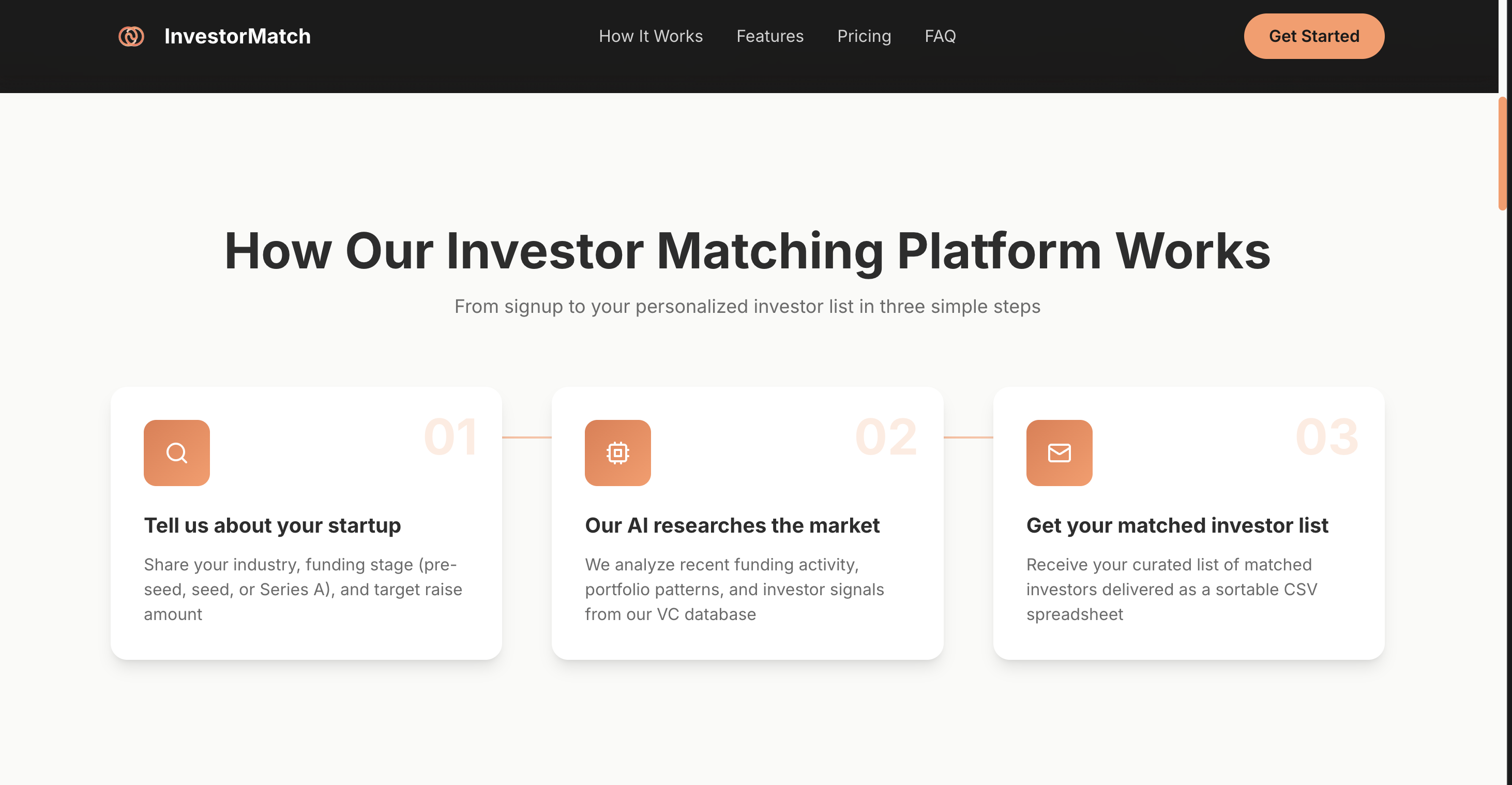1512x785 pixels.
Task: Open the How It Works menu item
Action: point(651,36)
